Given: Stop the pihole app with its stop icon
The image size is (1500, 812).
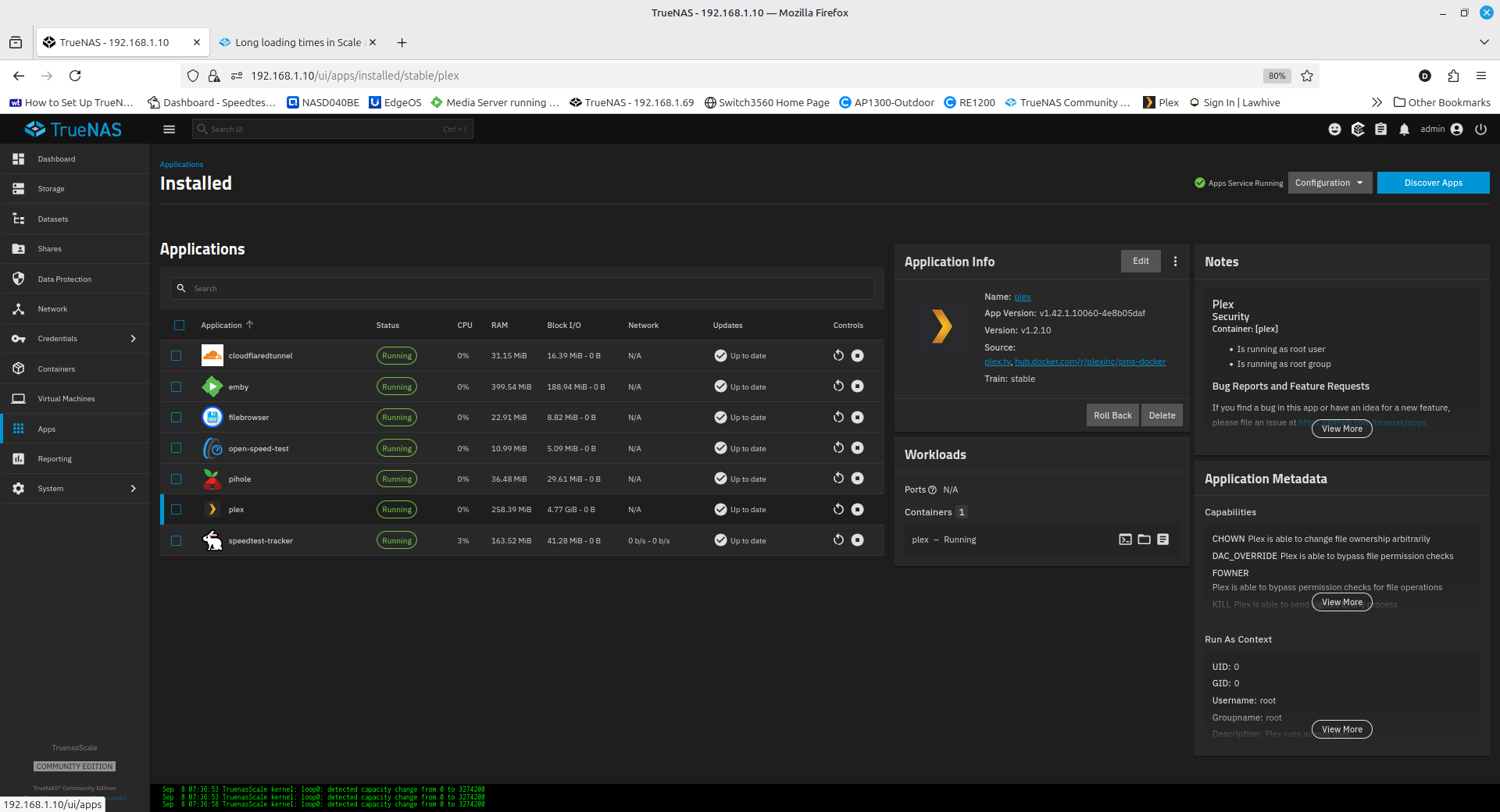Looking at the screenshot, I should [x=857, y=479].
